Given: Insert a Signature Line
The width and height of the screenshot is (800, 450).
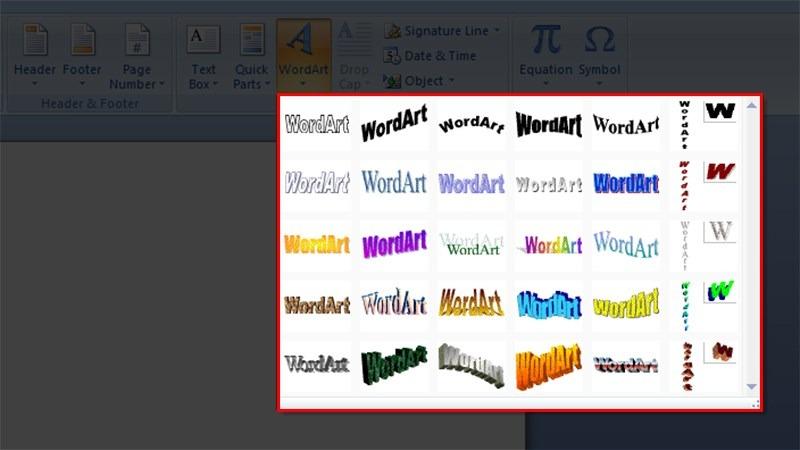Looking at the screenshot, I should click(x=437, y=31).
